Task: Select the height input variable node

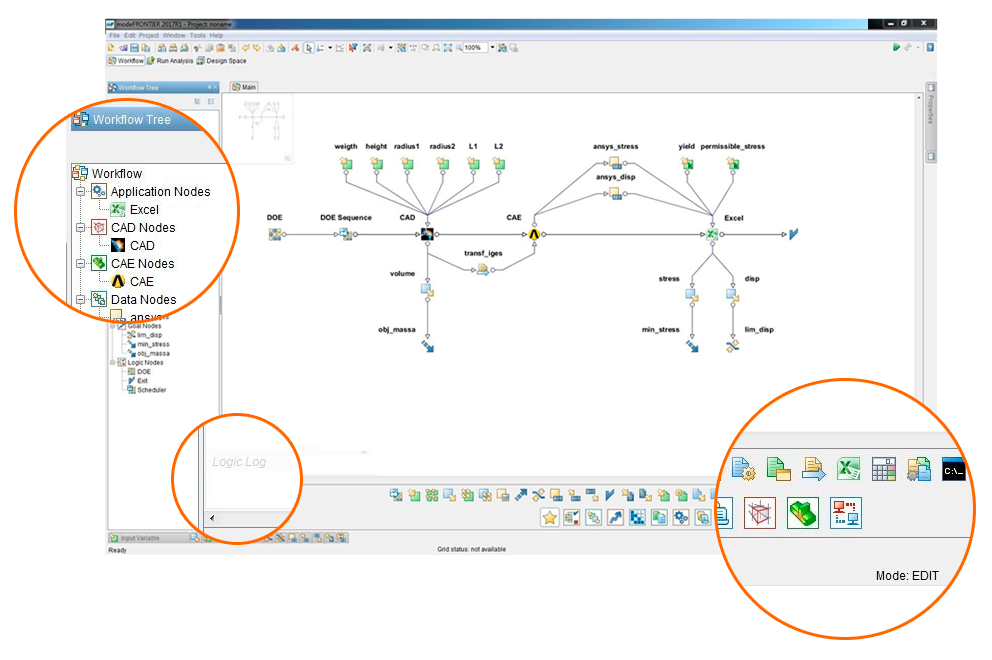Action: 376,164
